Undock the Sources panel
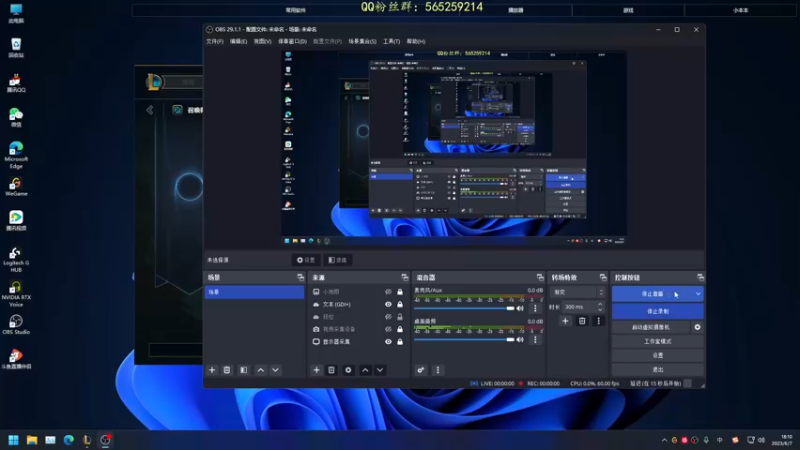Viewport: 800px width, 450px height. 405,277
